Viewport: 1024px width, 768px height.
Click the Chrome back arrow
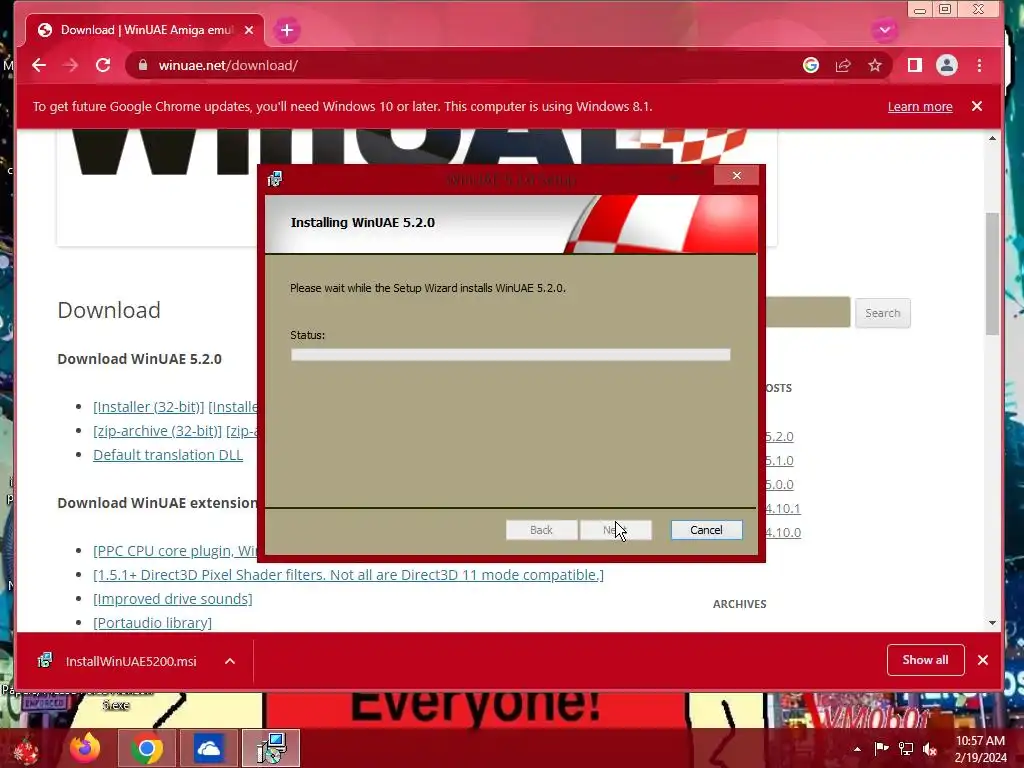39,65
